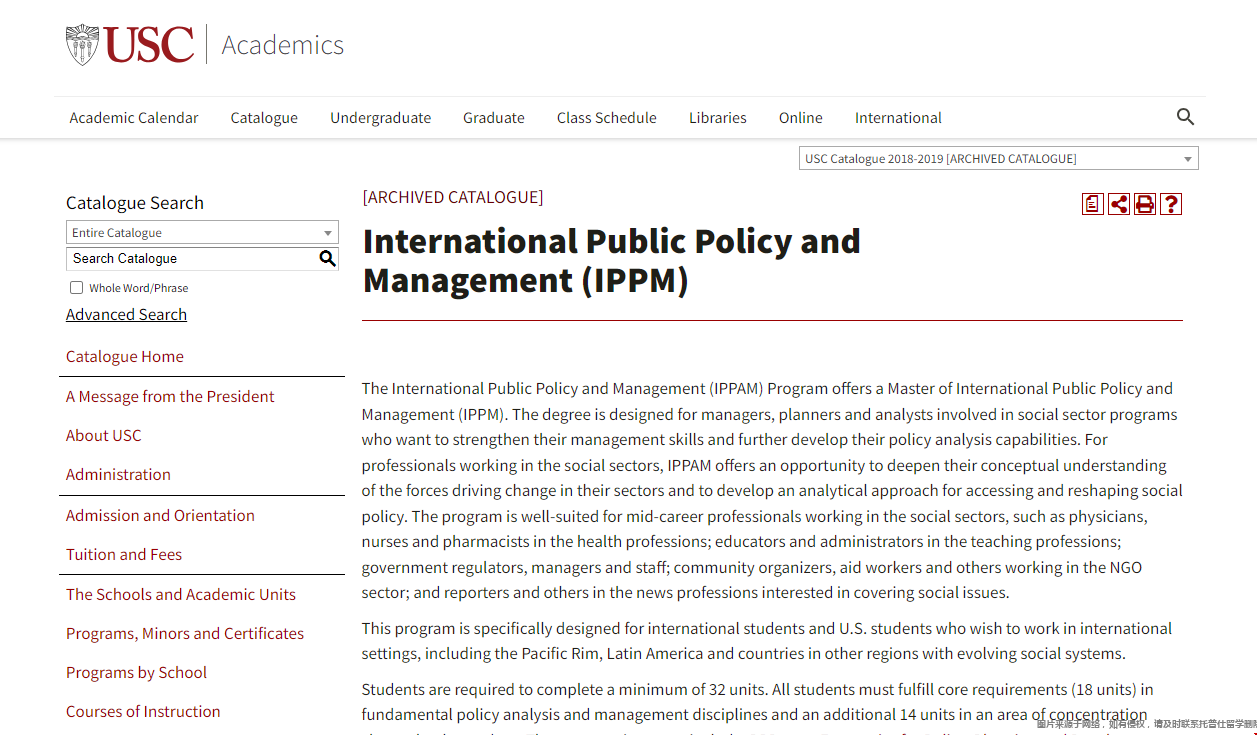Select the Graduate navigation item
The width and height of the screenshot is (1257, 735).
(494, 118)
